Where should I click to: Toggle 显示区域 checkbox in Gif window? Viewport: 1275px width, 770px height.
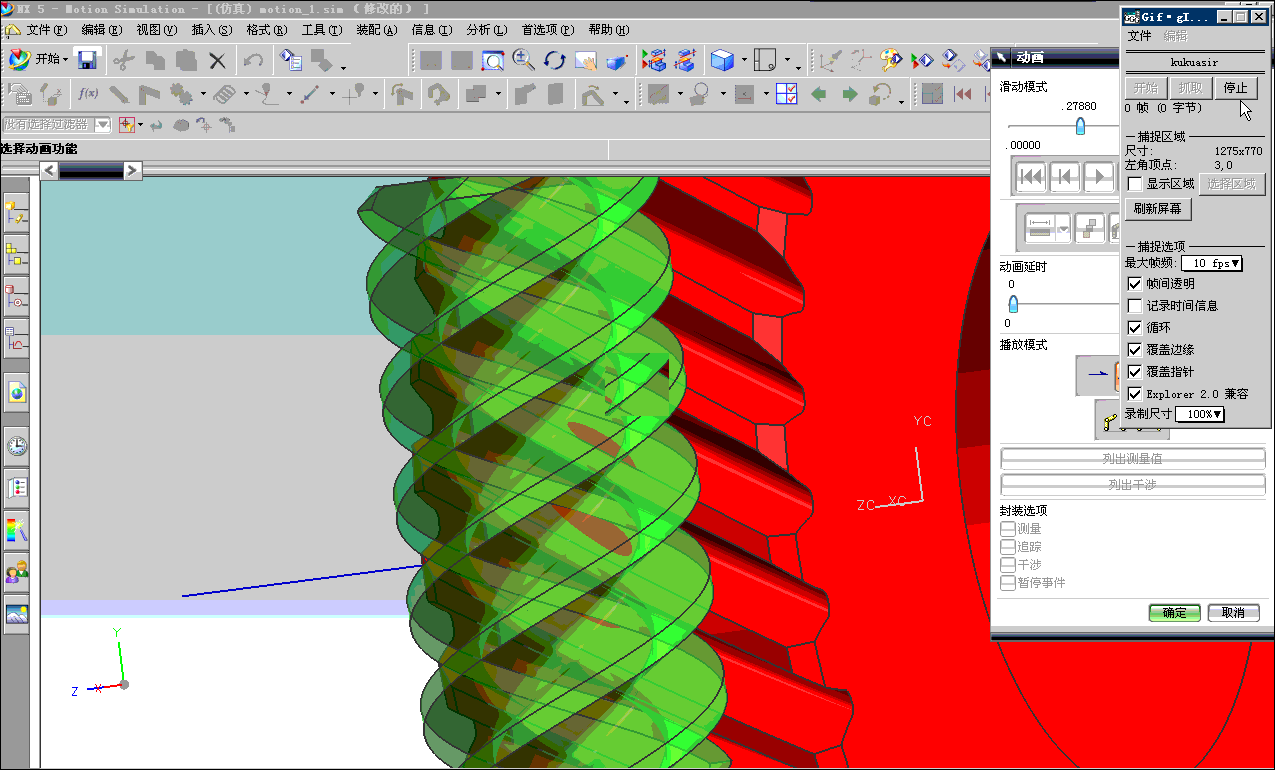(x=1135, y=184)
